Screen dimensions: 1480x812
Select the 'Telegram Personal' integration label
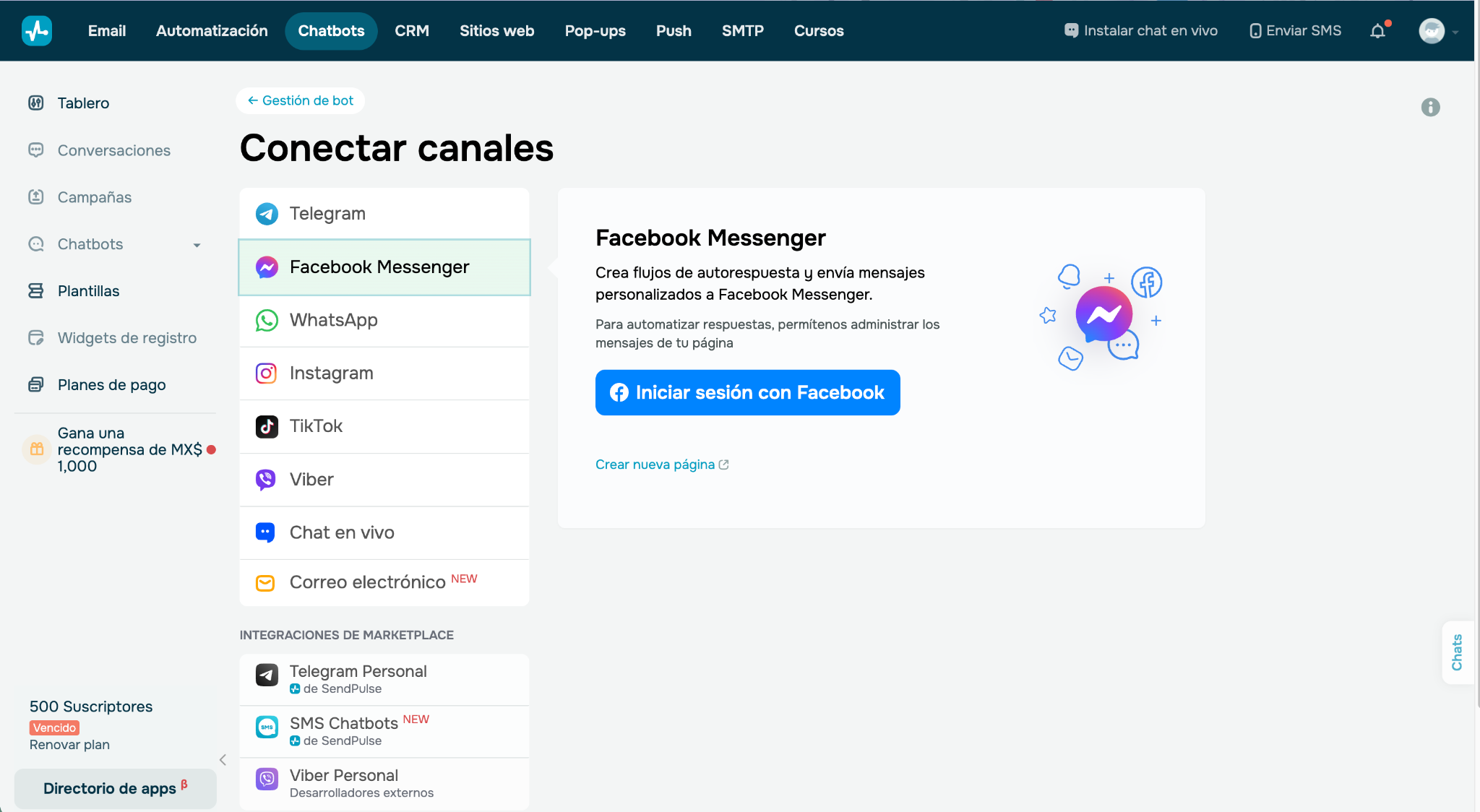pyautogui.click(x=358, y=671)
